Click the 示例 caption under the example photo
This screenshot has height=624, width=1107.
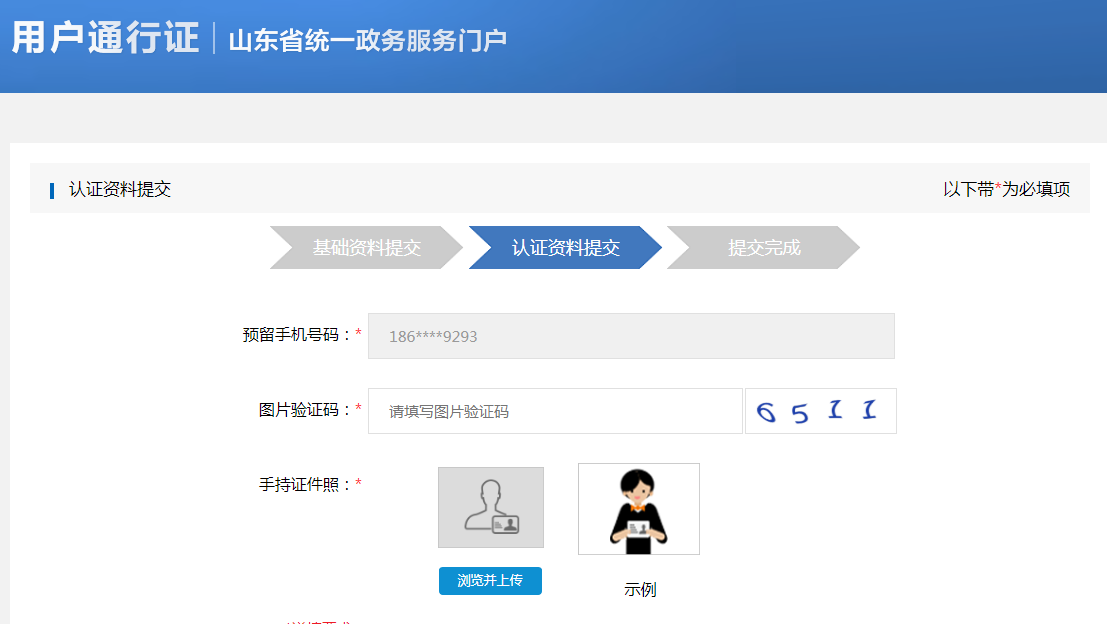[640, 589]
